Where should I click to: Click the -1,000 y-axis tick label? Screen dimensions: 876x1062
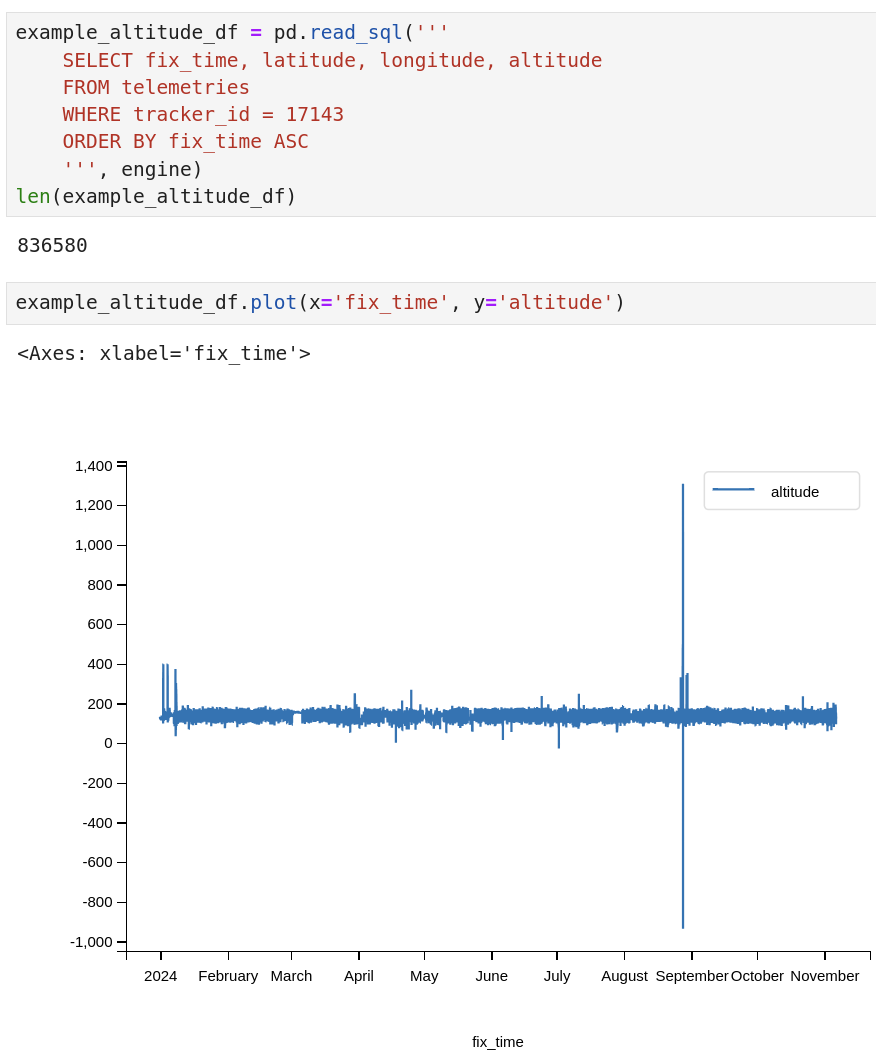point(91,942)
